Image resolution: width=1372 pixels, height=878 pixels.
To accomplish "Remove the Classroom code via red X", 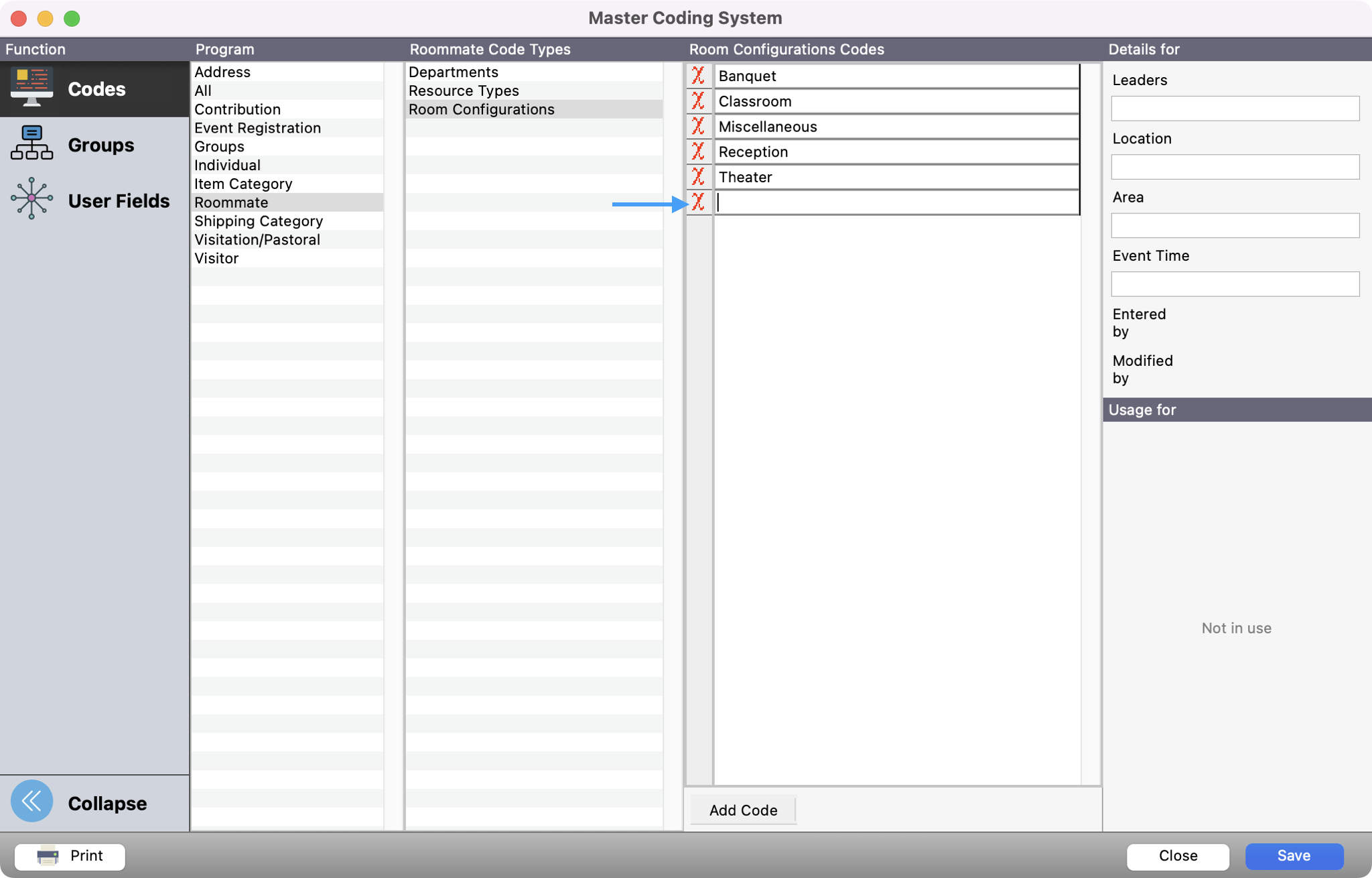I will (x=698, y=101).
